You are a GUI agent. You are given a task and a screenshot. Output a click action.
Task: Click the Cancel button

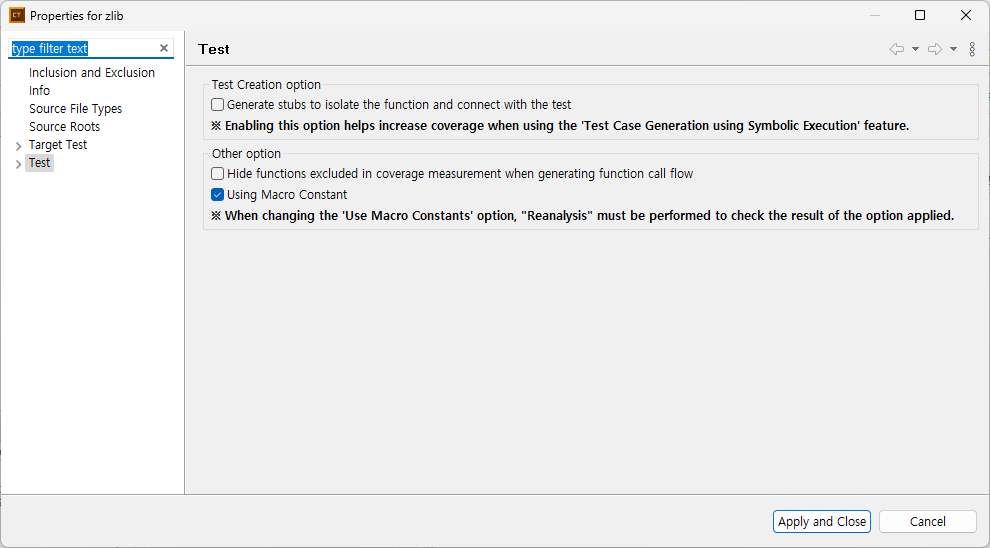click(927, 521)
